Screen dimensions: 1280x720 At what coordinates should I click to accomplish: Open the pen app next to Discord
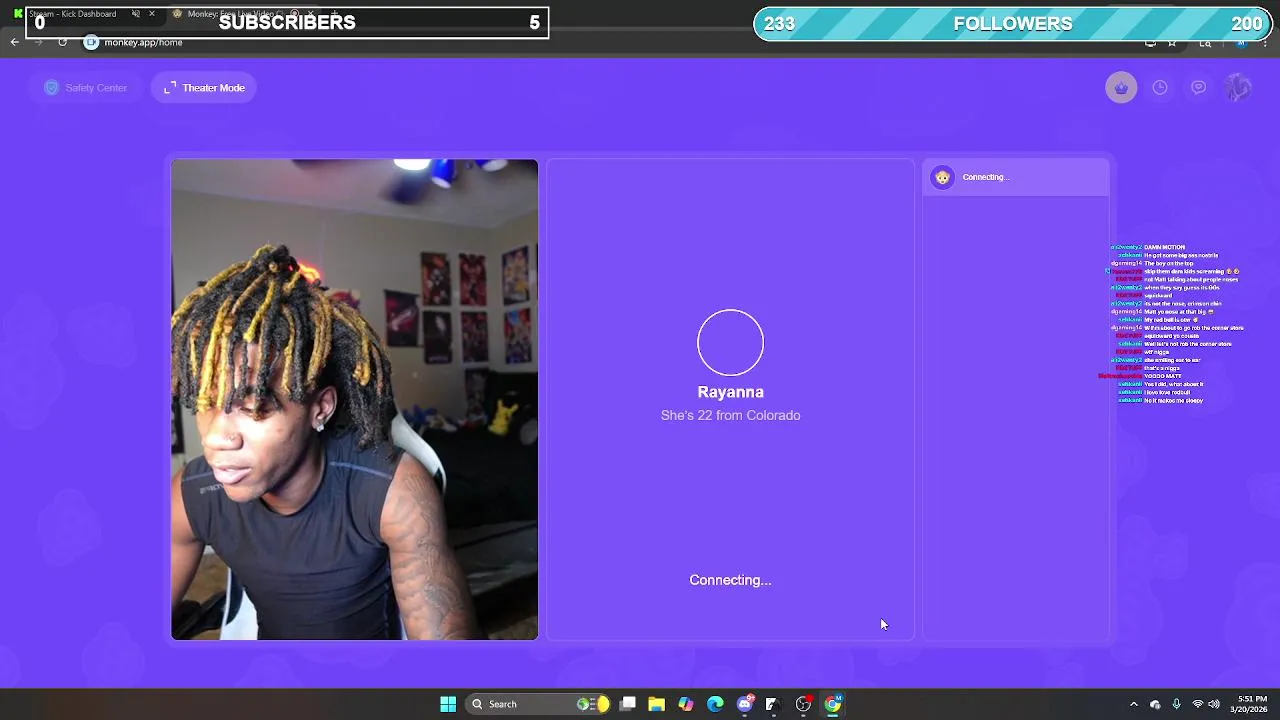772,704
